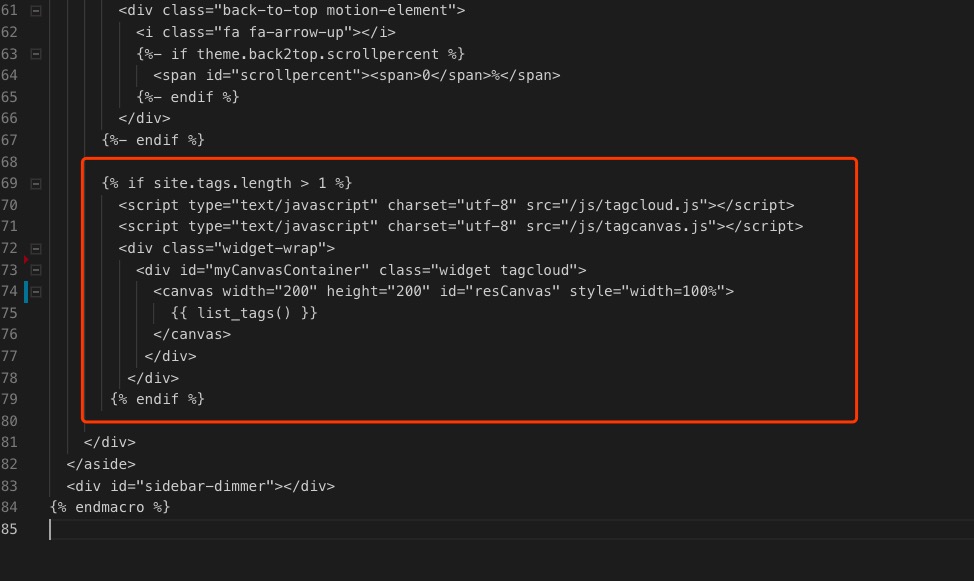This screenshot has width=974, height=581.
Task: Click line number 80 in gutter
Action: [x=10, y=421]
